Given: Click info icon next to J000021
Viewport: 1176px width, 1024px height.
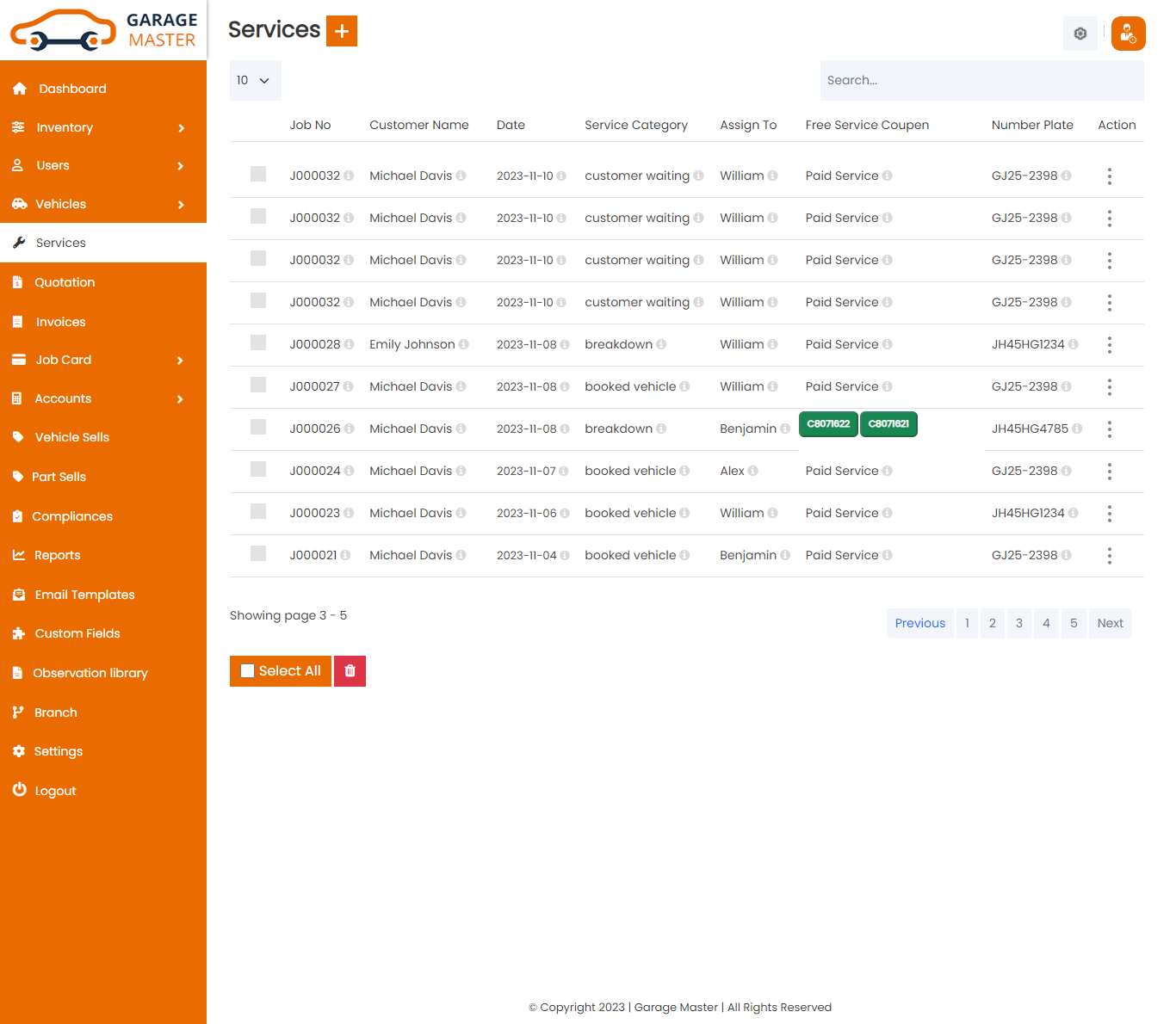Looking at the screenshot, I should coord(345,555).
